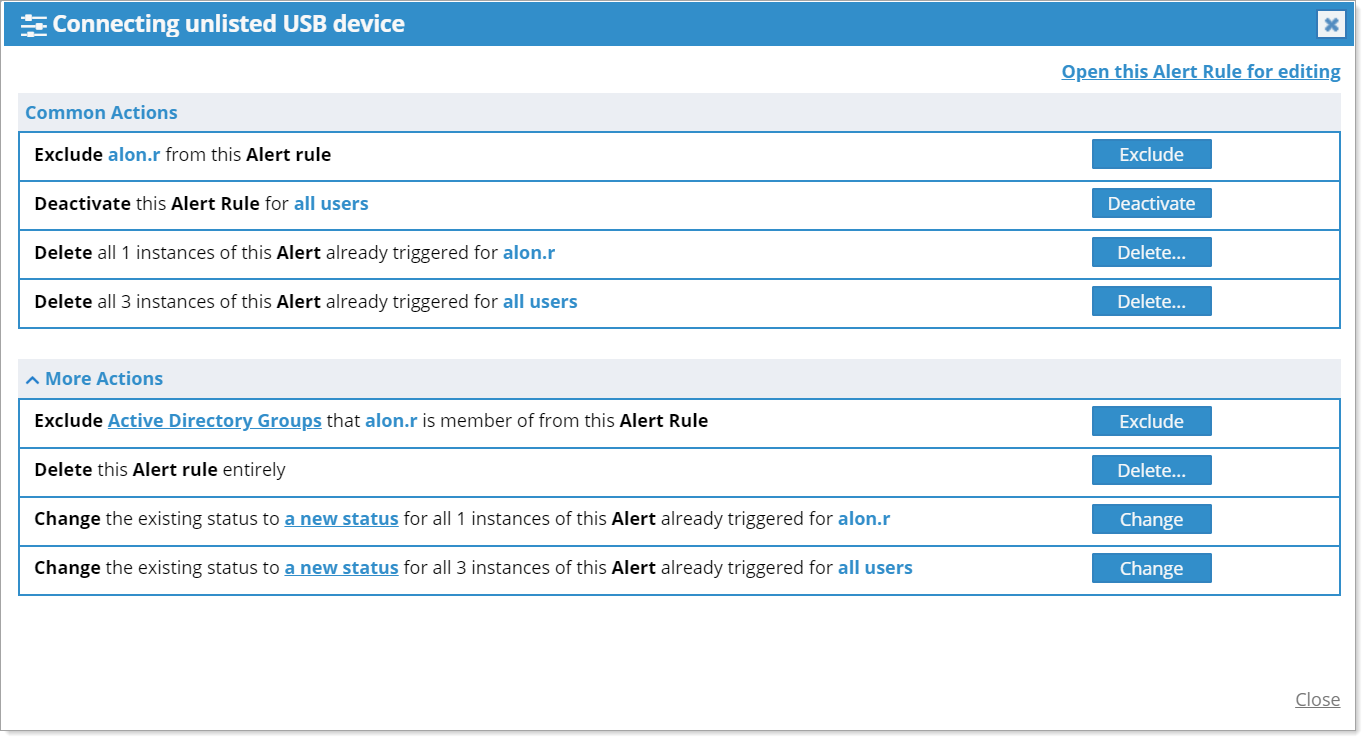Close dialog with the X icon

[x=1331, y=25]
